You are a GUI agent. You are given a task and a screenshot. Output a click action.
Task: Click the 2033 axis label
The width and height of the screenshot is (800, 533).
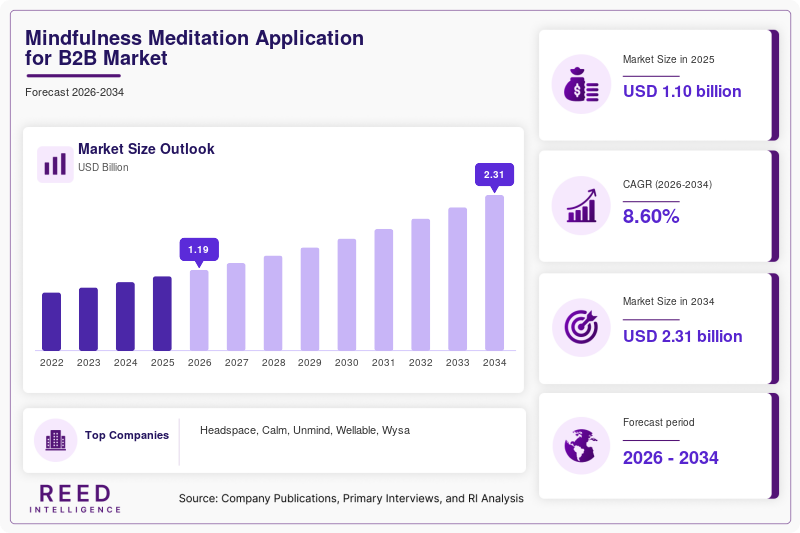pyautogui.click(x=458, y=363)
